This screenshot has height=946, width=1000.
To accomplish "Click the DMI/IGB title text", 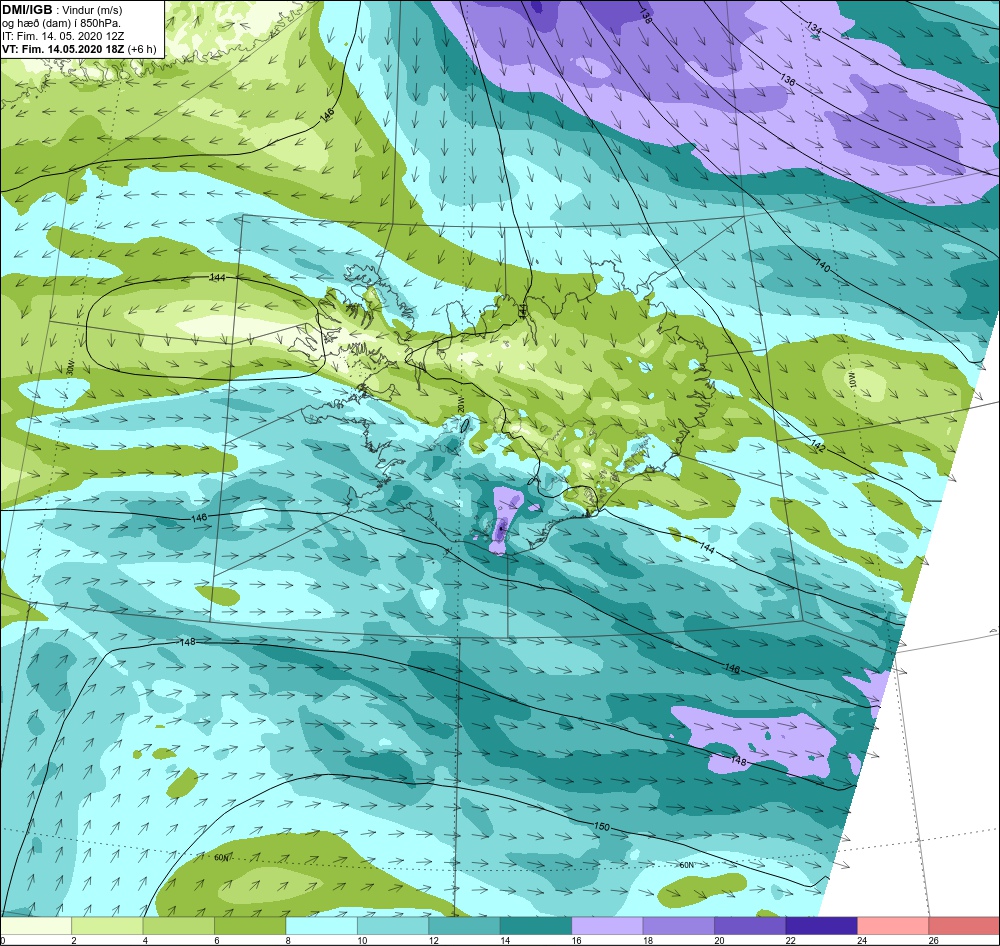I will click(x=27, y=10).
